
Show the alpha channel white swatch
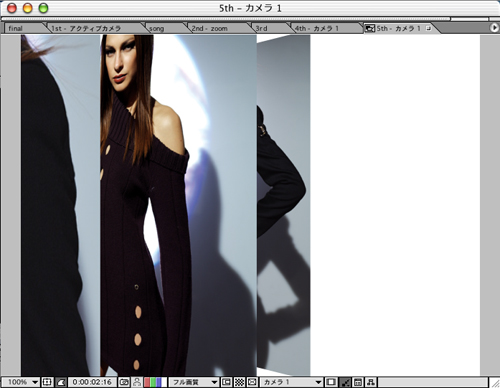point(164,382)
